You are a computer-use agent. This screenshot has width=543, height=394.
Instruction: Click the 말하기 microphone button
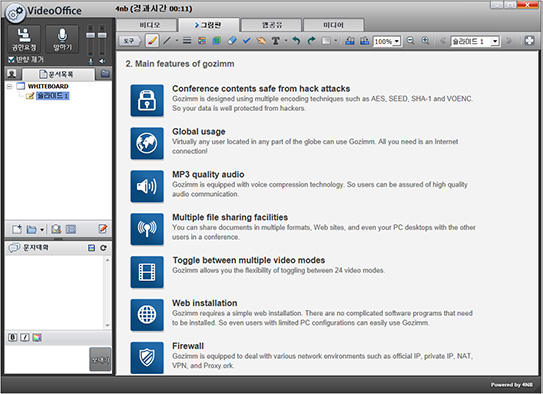click(62, 39)
